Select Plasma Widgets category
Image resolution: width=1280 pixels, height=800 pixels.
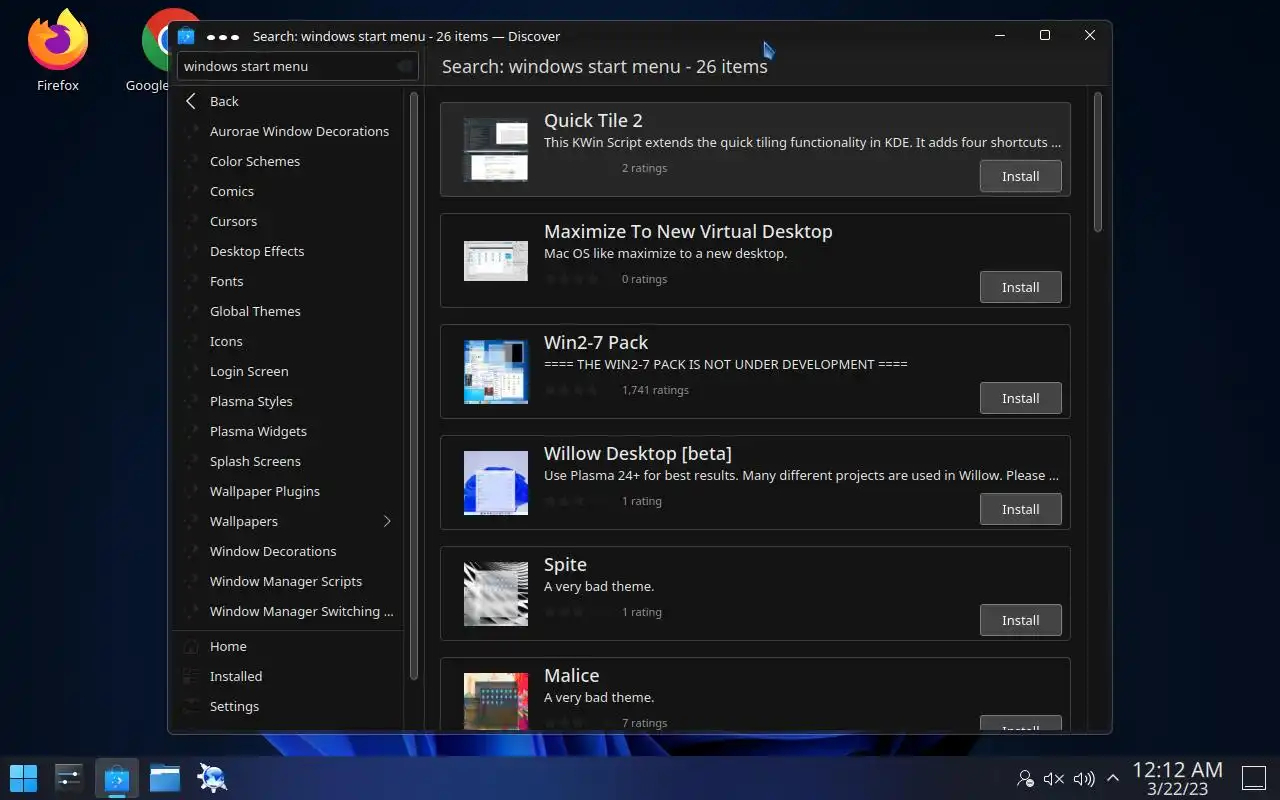[288, 431]
